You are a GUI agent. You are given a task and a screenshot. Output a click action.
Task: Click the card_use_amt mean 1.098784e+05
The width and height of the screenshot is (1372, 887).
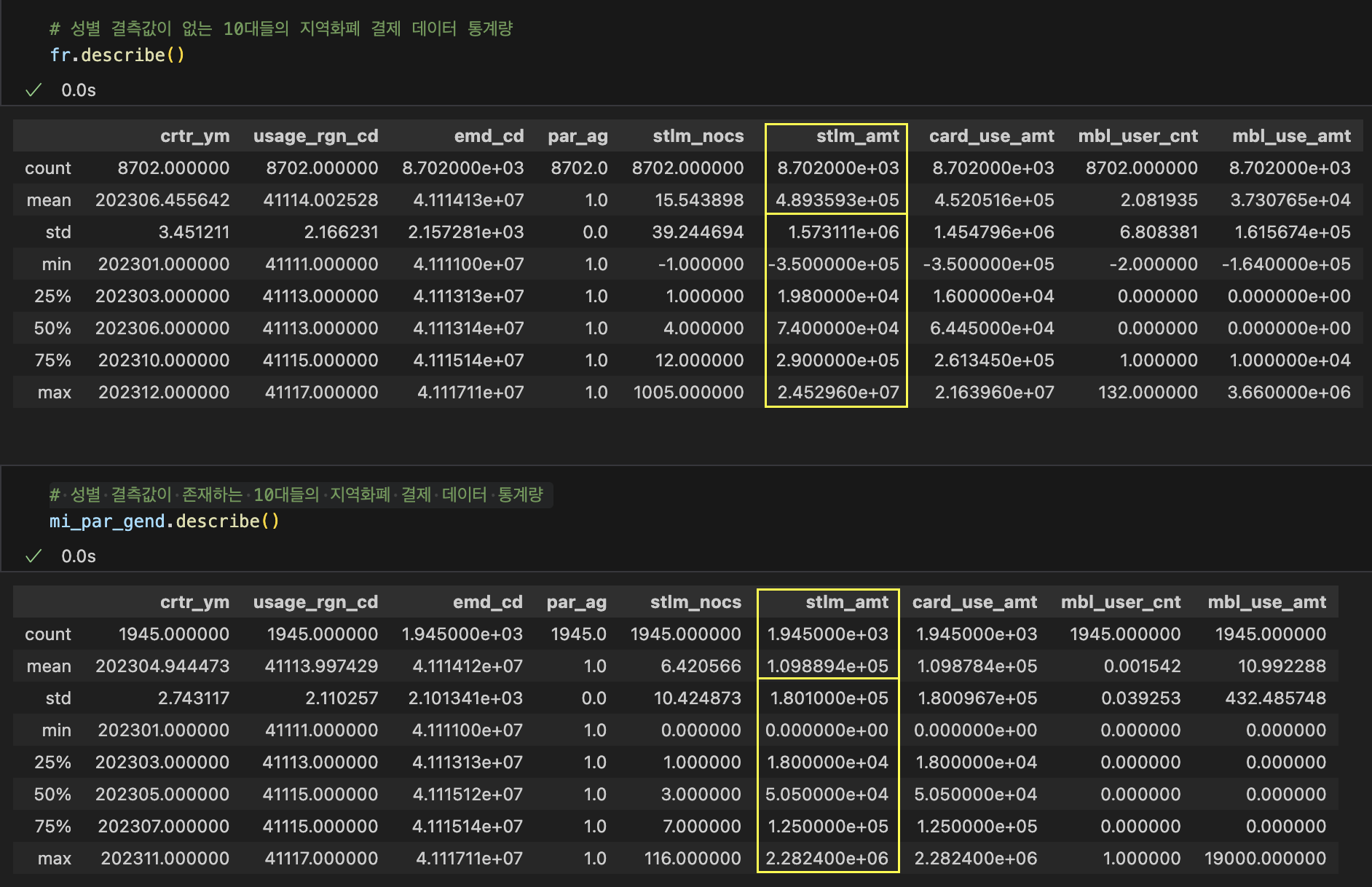click(x=977, y=666)
